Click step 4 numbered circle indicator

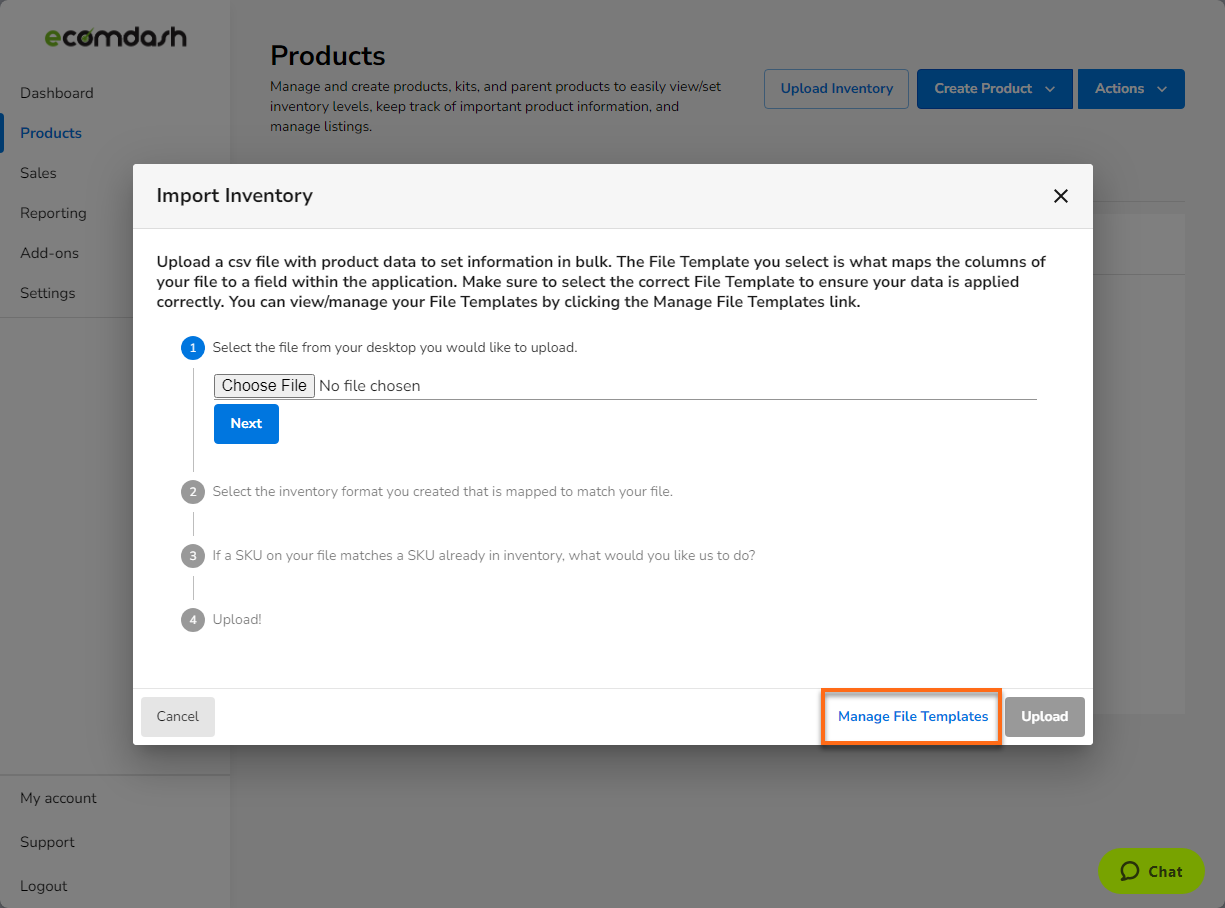193,620
